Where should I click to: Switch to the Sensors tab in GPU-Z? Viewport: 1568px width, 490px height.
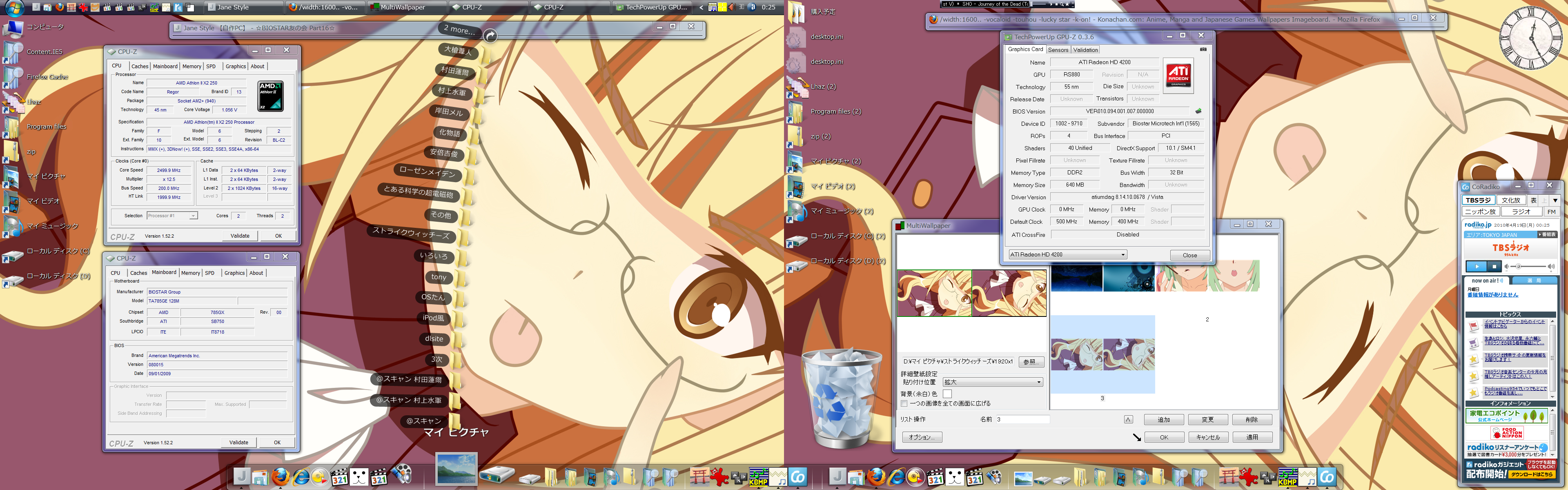(x=1058, y=50)
